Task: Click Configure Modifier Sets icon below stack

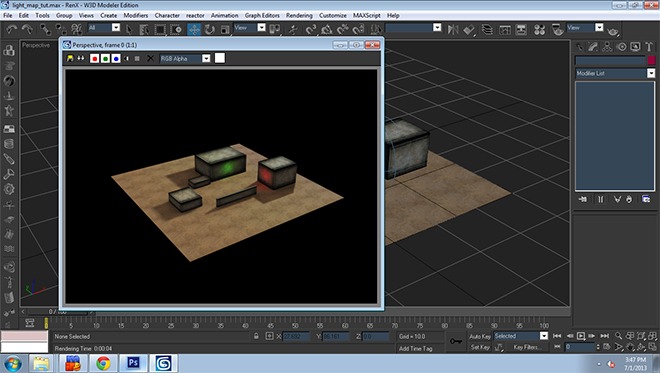Action: (646, 199)
